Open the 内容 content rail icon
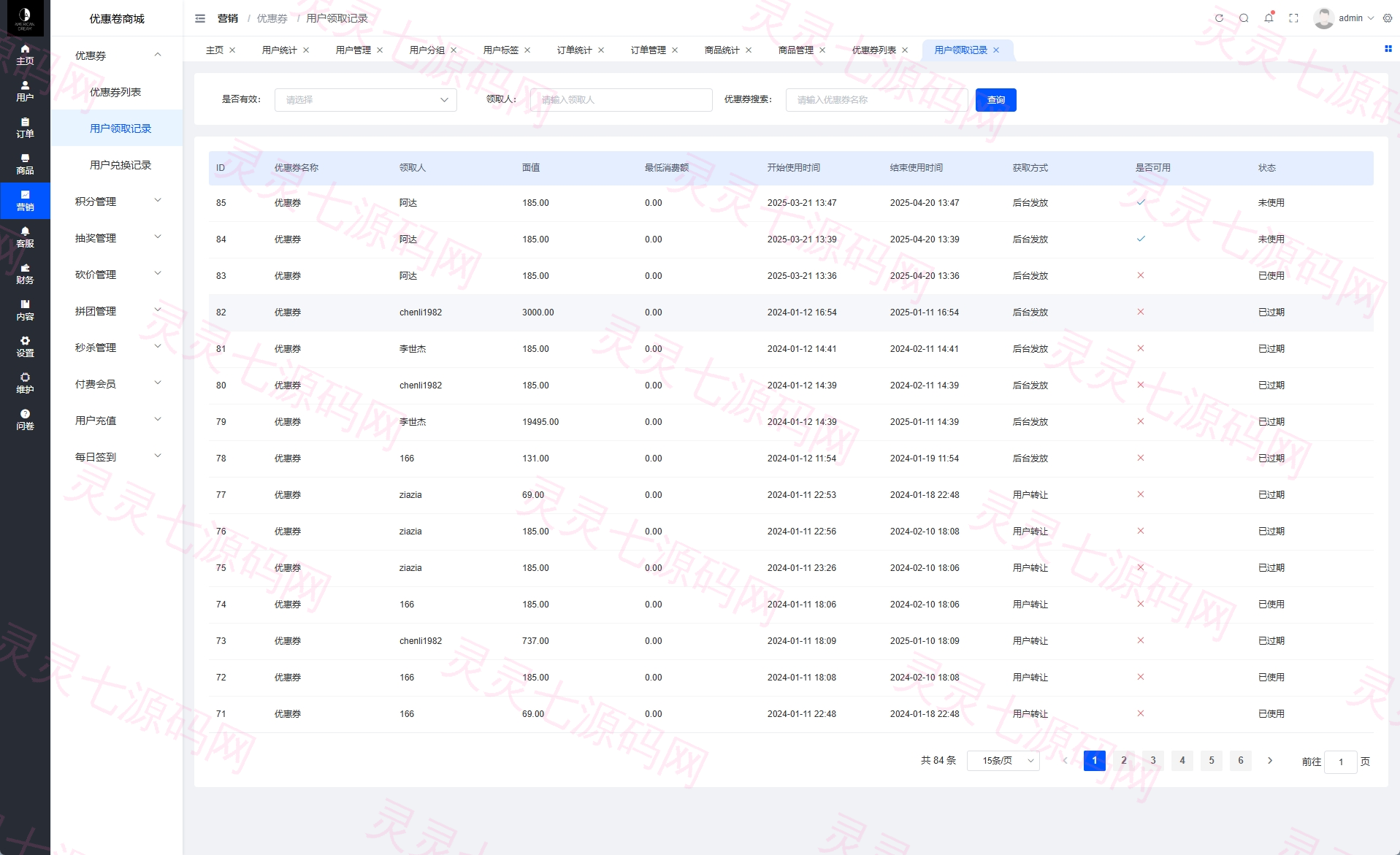 [x=25, y=310]
